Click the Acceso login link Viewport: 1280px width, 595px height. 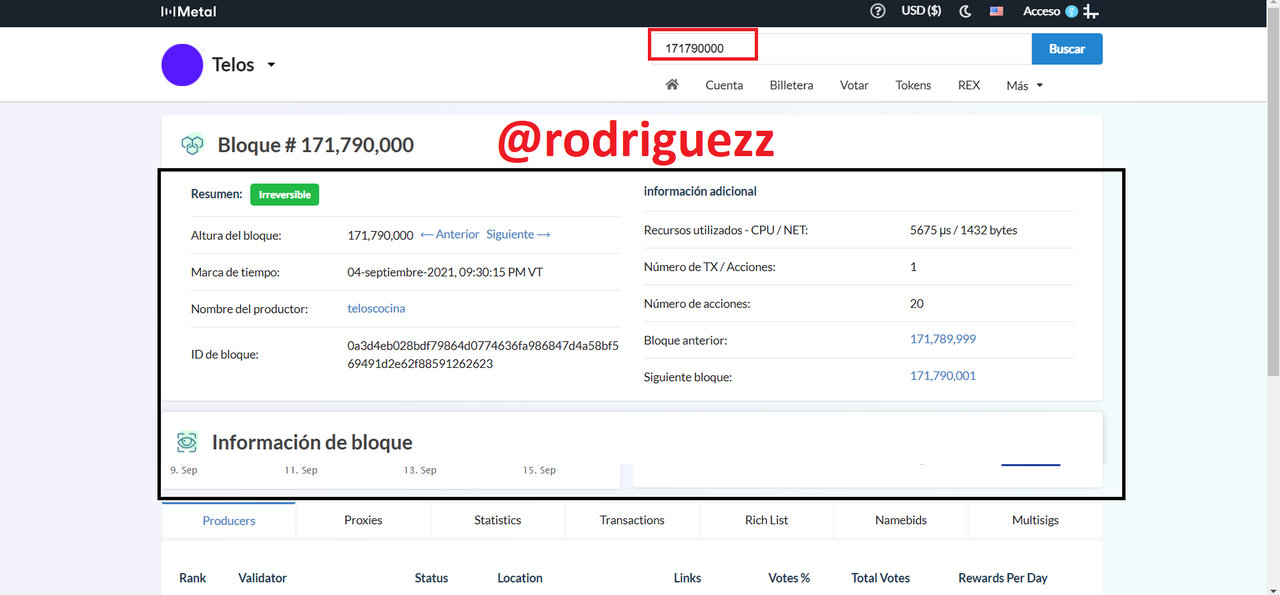(1041, 12)
